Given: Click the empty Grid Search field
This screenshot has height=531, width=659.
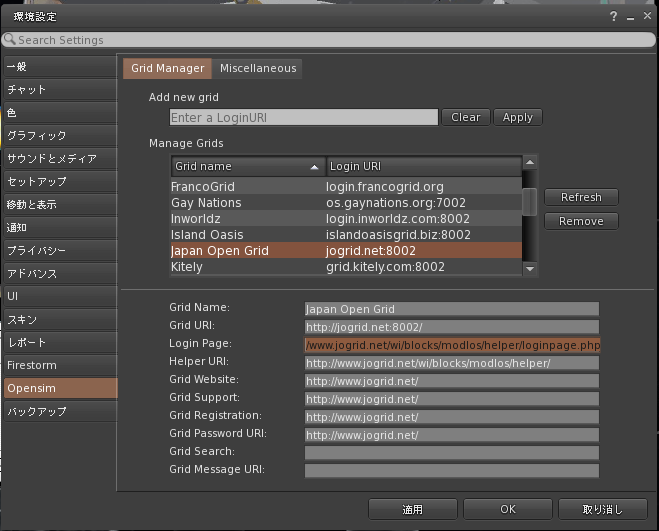Looking at the screenshot, I should [x=452, y=453].
